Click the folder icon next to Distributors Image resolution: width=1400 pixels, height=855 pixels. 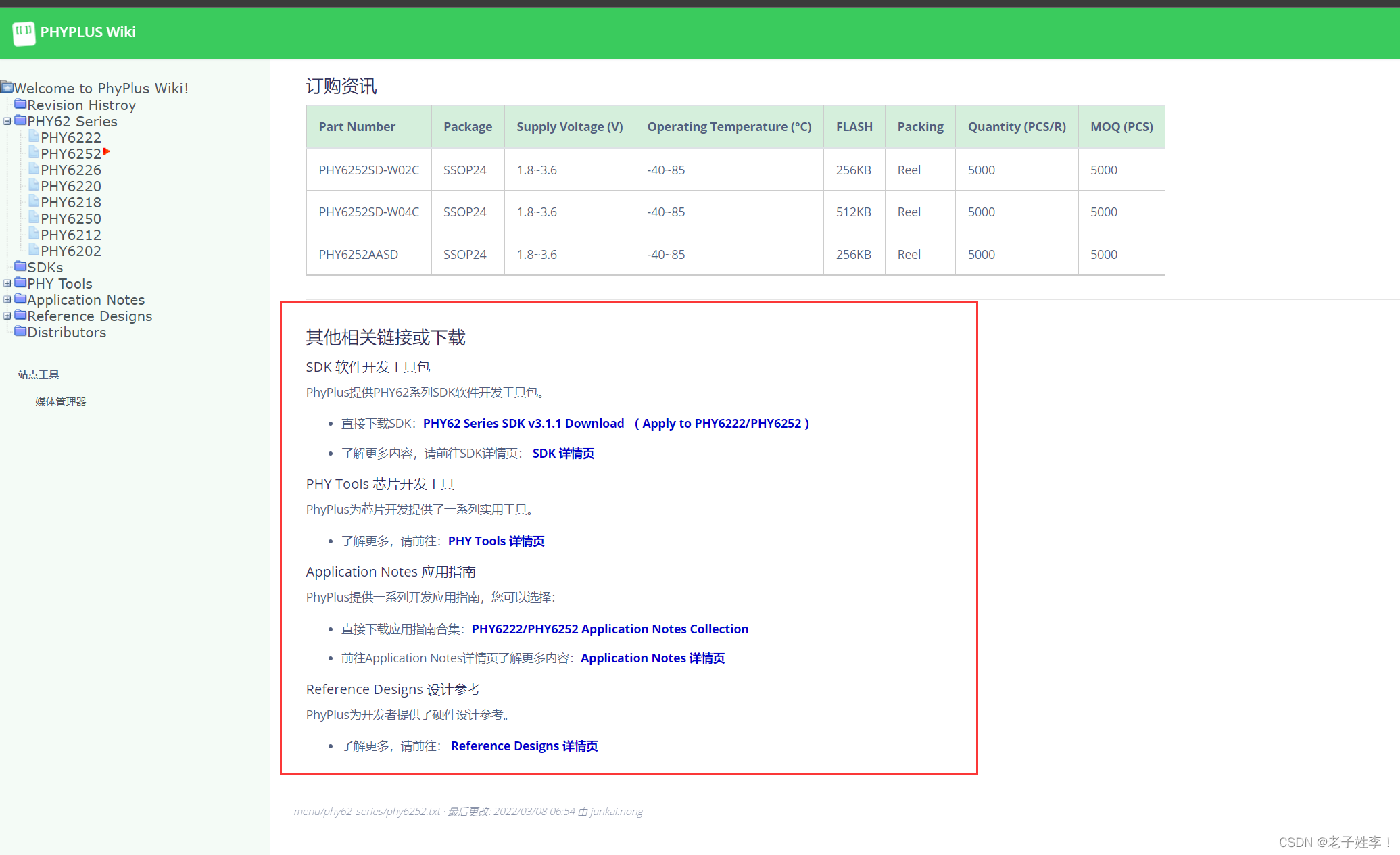click(20, 331)
